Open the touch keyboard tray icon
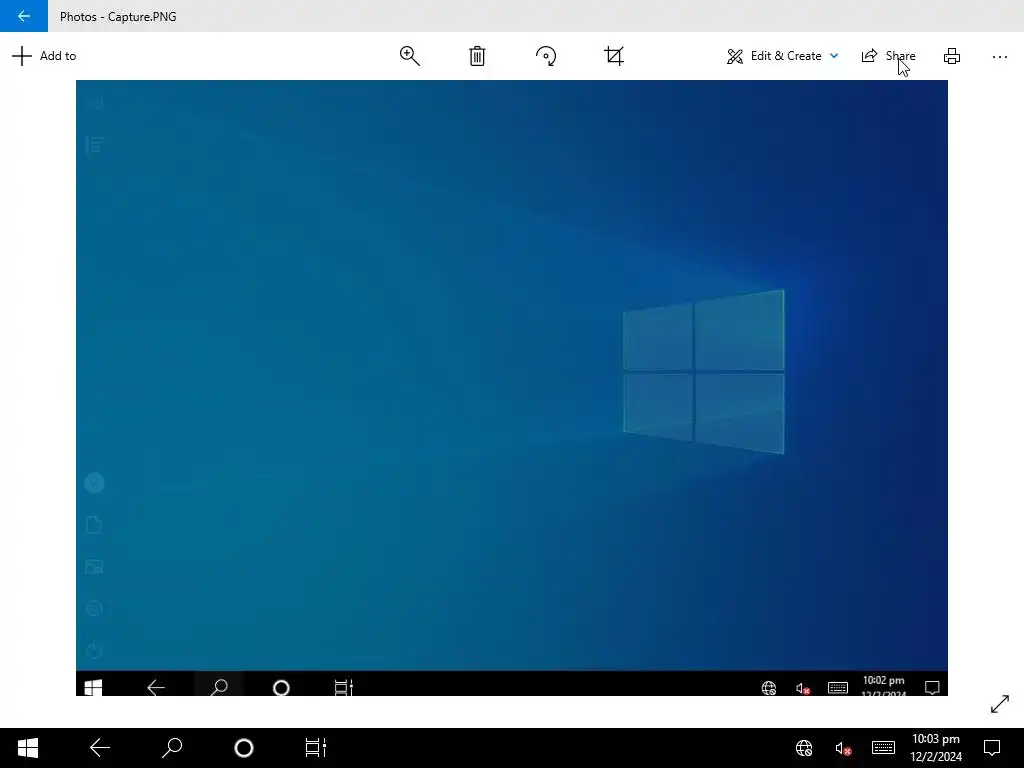1024x768 pixels. coord(883,748)
